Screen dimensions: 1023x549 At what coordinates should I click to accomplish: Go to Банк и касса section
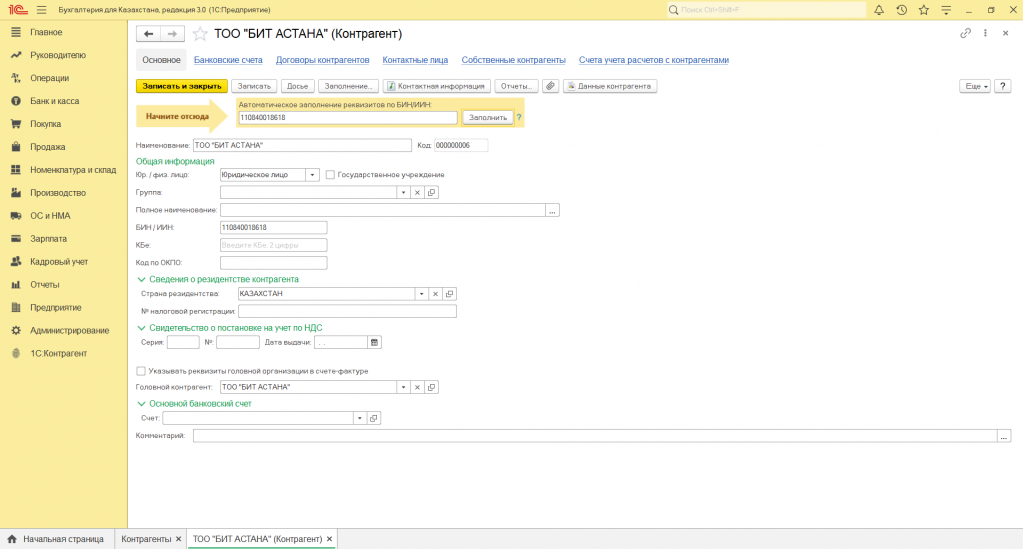click(54, 101)
